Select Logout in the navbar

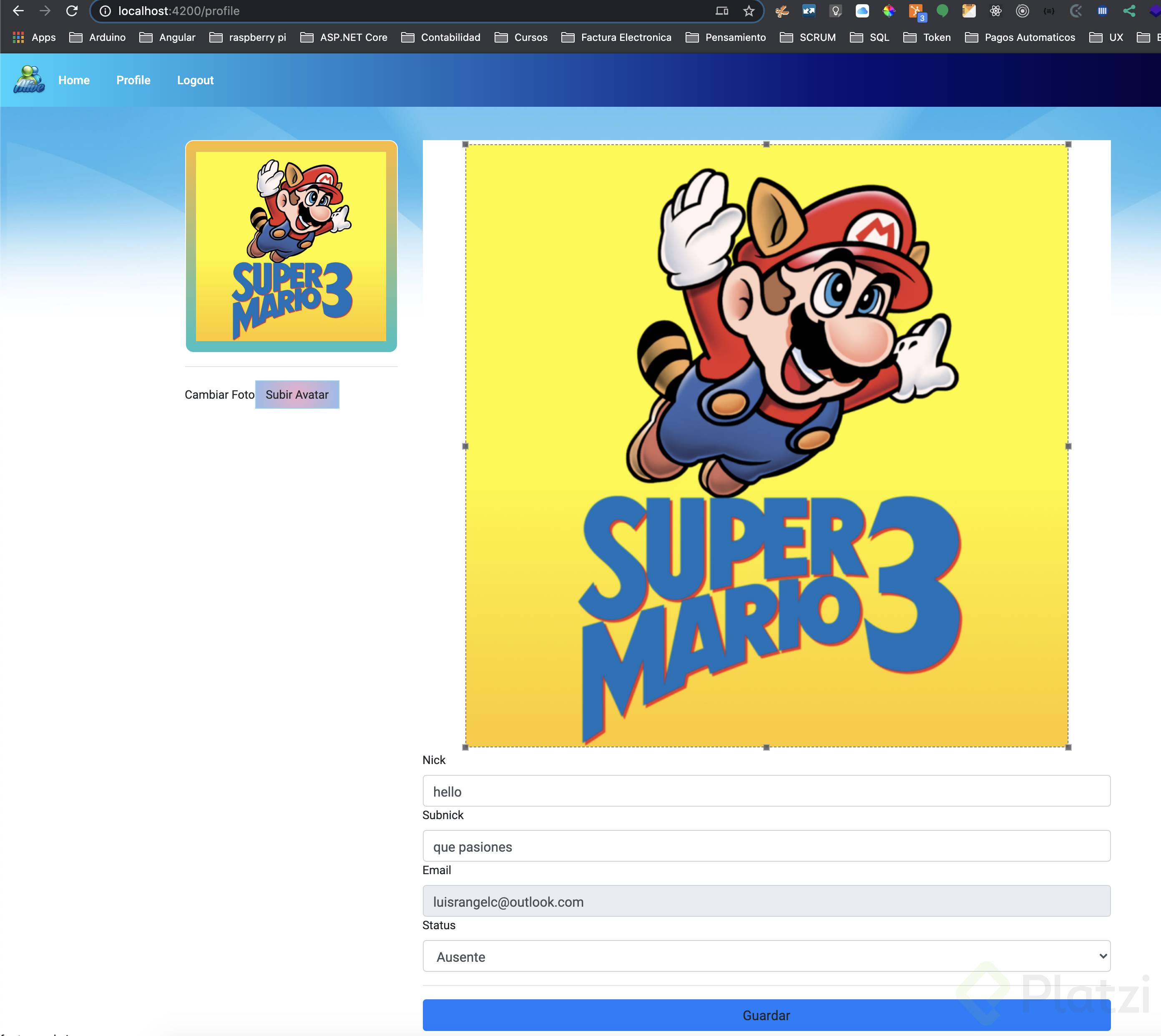click(195, 80)
